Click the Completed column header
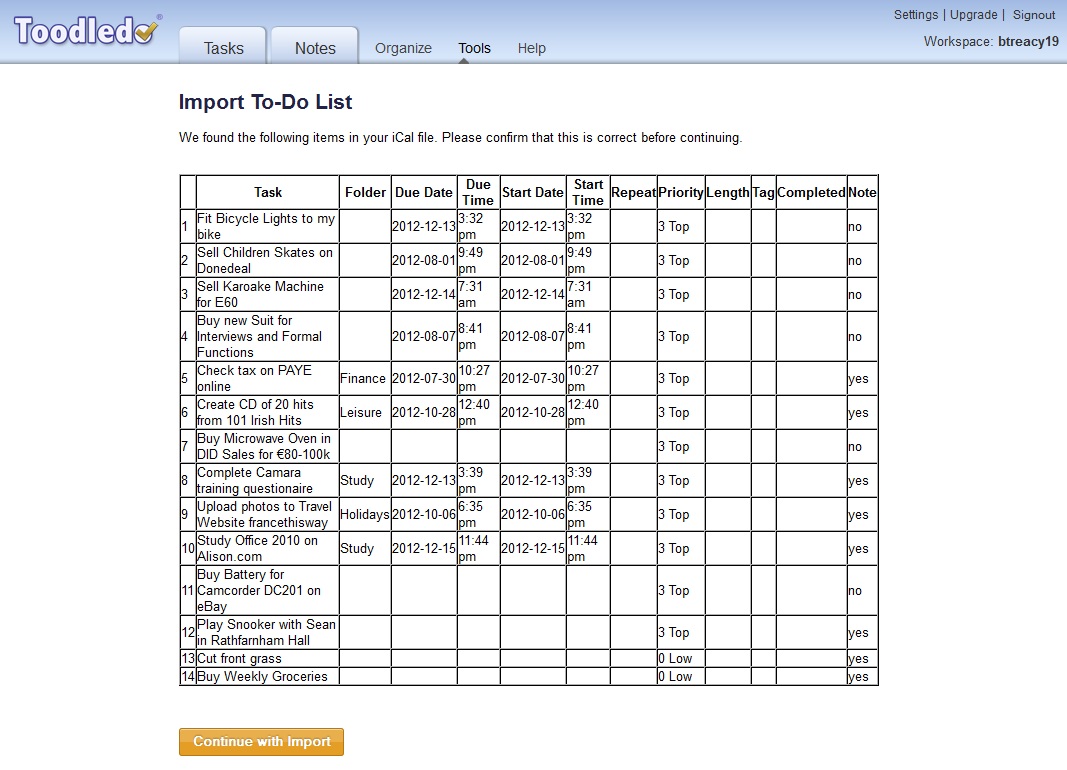 [811, 192]
